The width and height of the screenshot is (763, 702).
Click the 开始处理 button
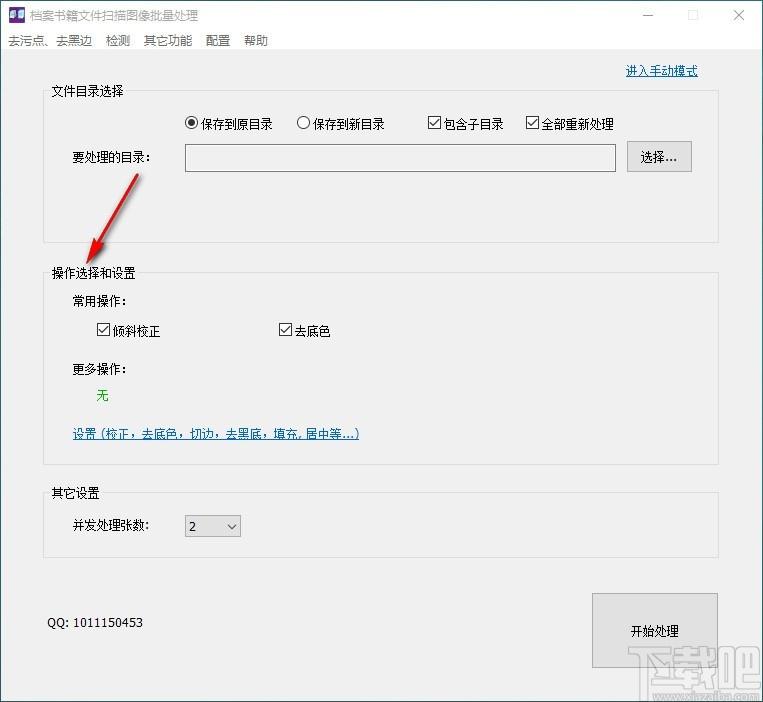[654, 630]
